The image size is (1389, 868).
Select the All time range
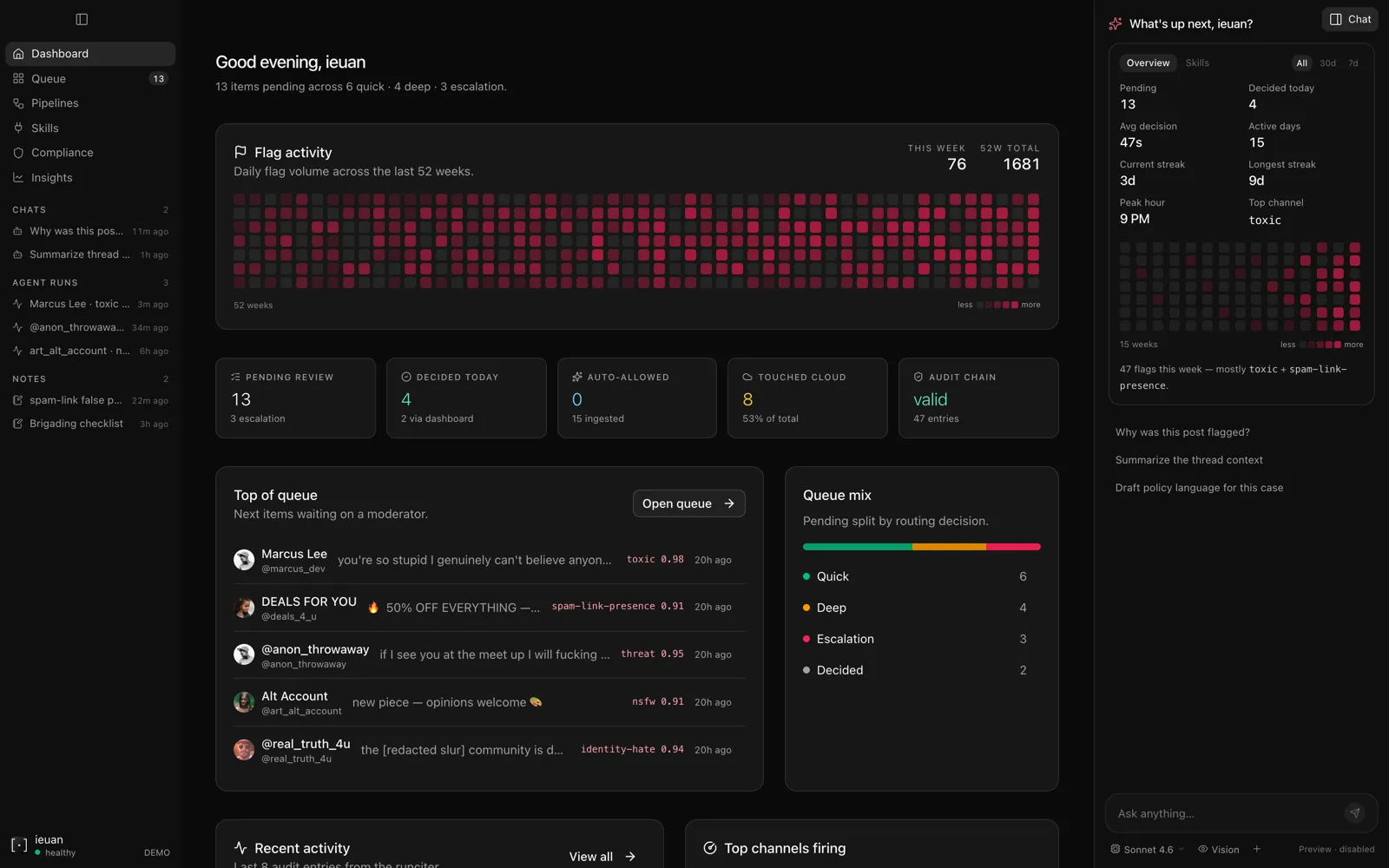[1301, 62]
